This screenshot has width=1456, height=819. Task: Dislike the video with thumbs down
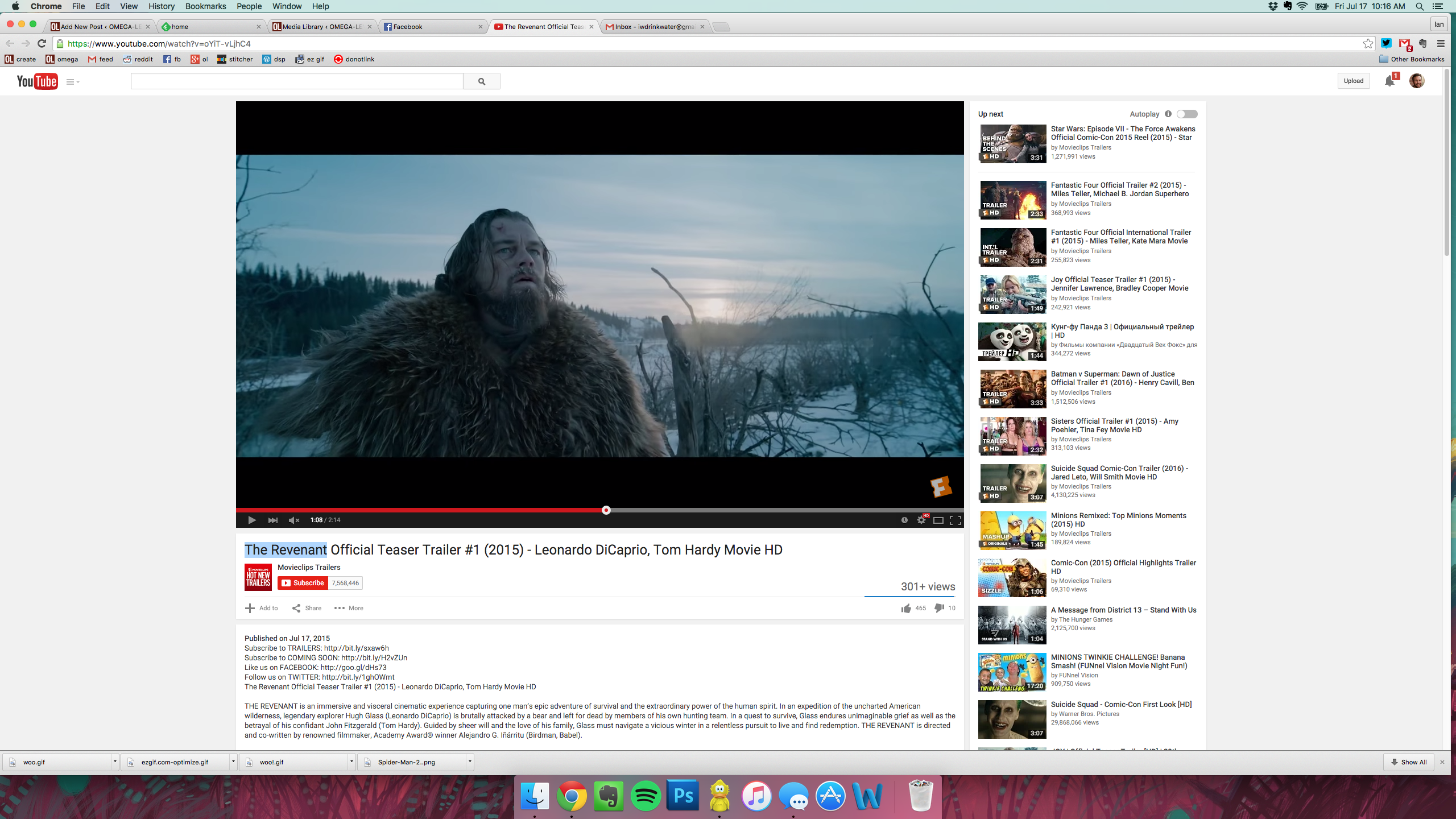pos(939,608)
